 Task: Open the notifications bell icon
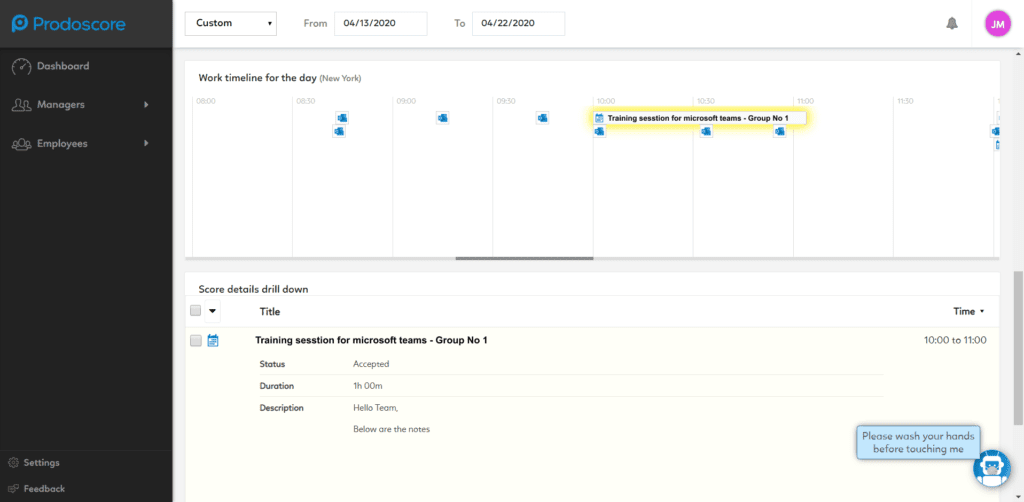coord(952,24)
